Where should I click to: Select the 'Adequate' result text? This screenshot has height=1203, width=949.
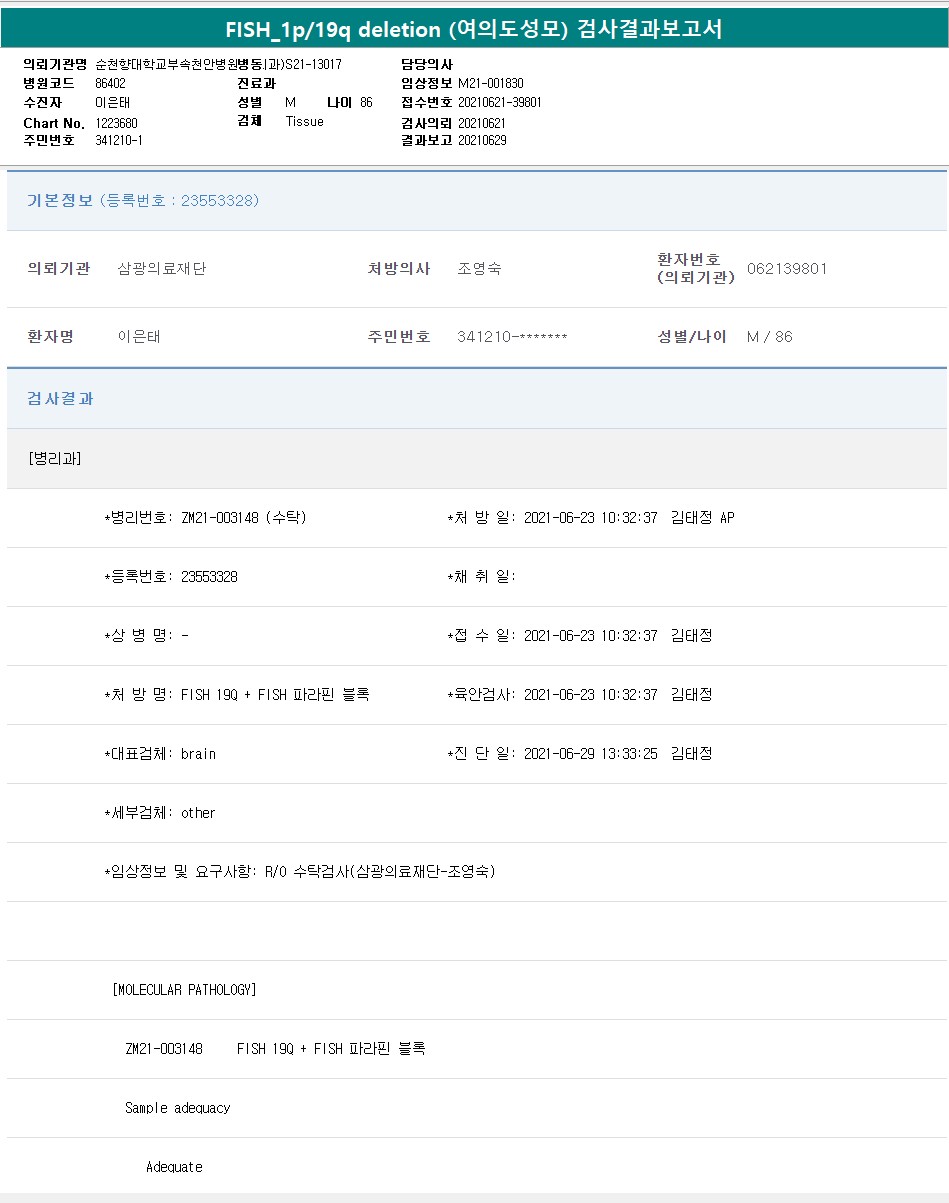pos(174,1167)
